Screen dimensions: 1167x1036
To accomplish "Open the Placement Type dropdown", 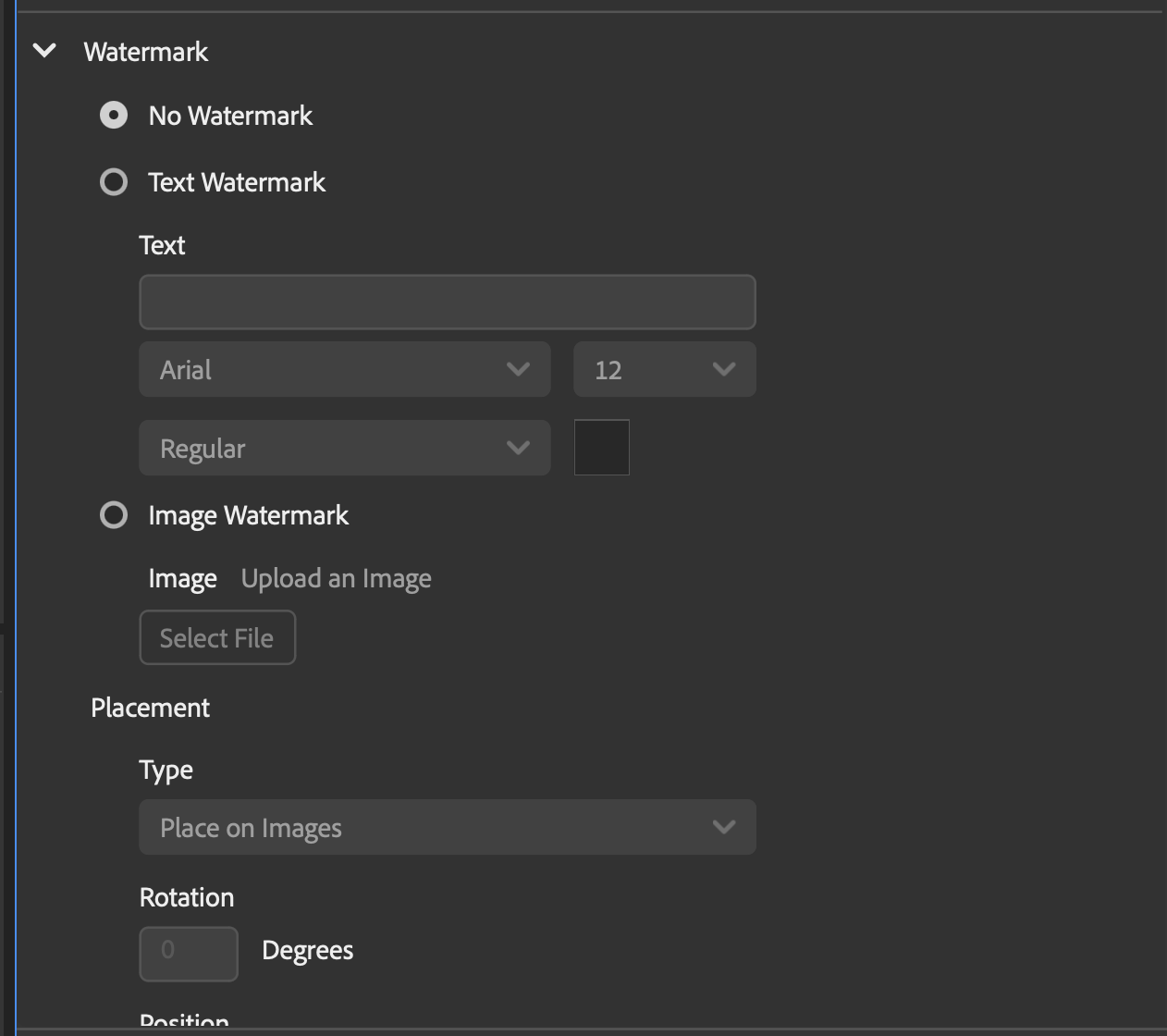I will (x=448, y=827).
